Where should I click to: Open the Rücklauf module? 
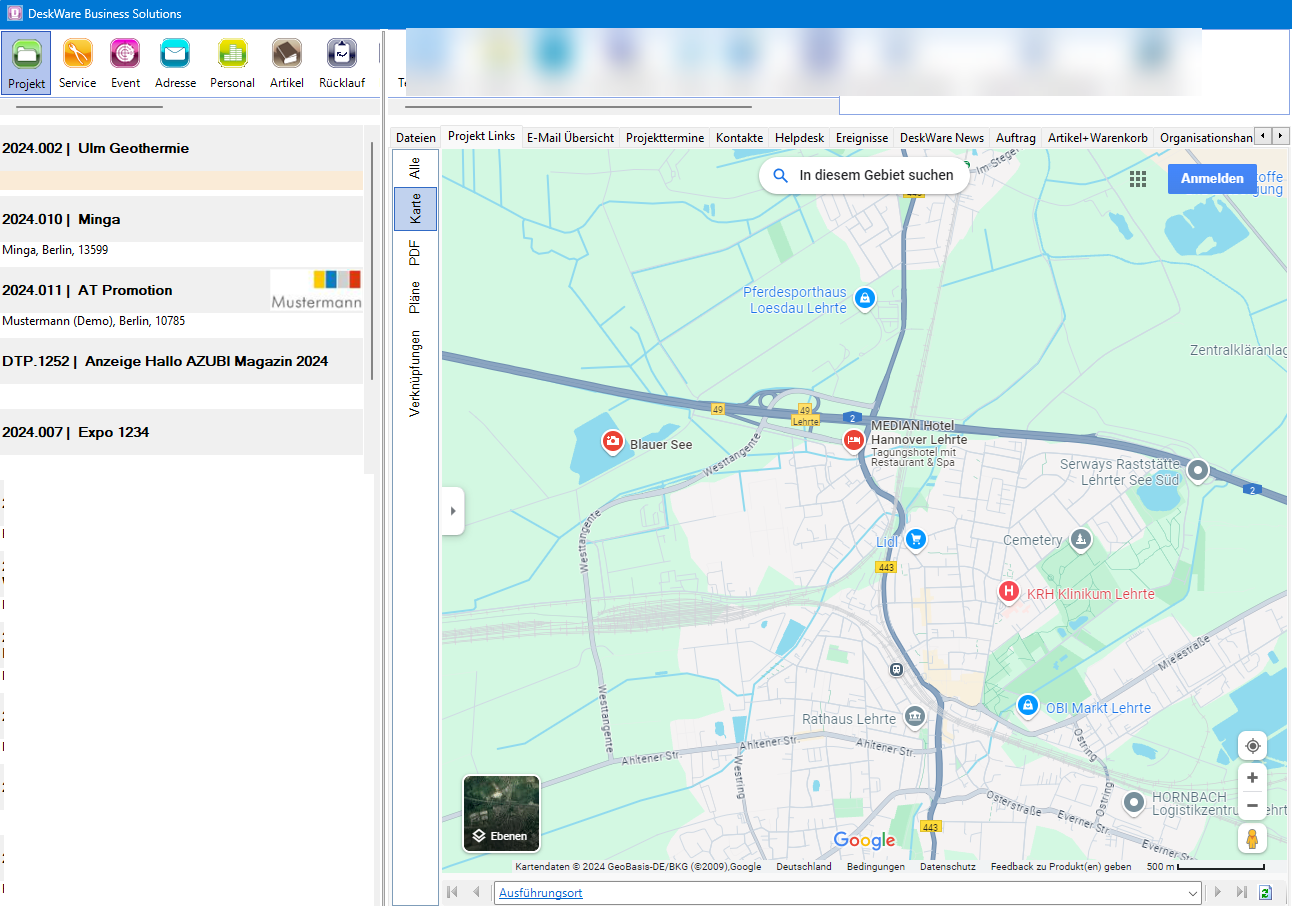[x=342, y=63]
